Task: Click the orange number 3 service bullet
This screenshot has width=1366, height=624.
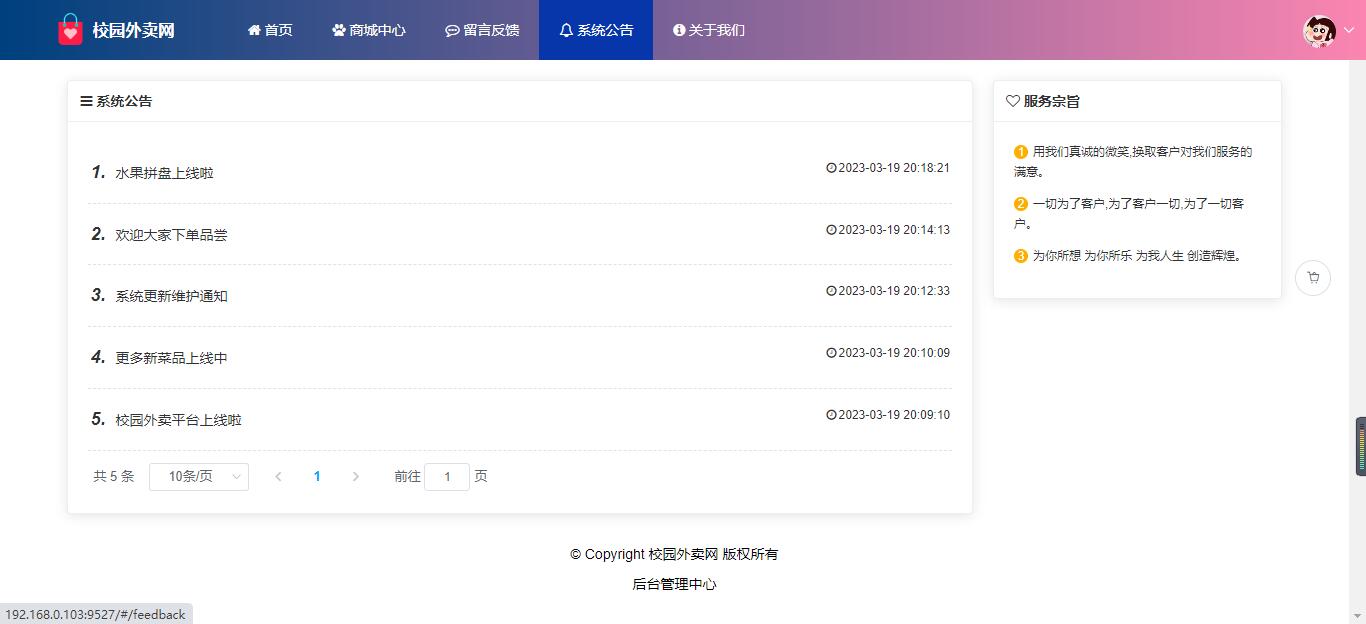Action: [x=1021, y=256]
